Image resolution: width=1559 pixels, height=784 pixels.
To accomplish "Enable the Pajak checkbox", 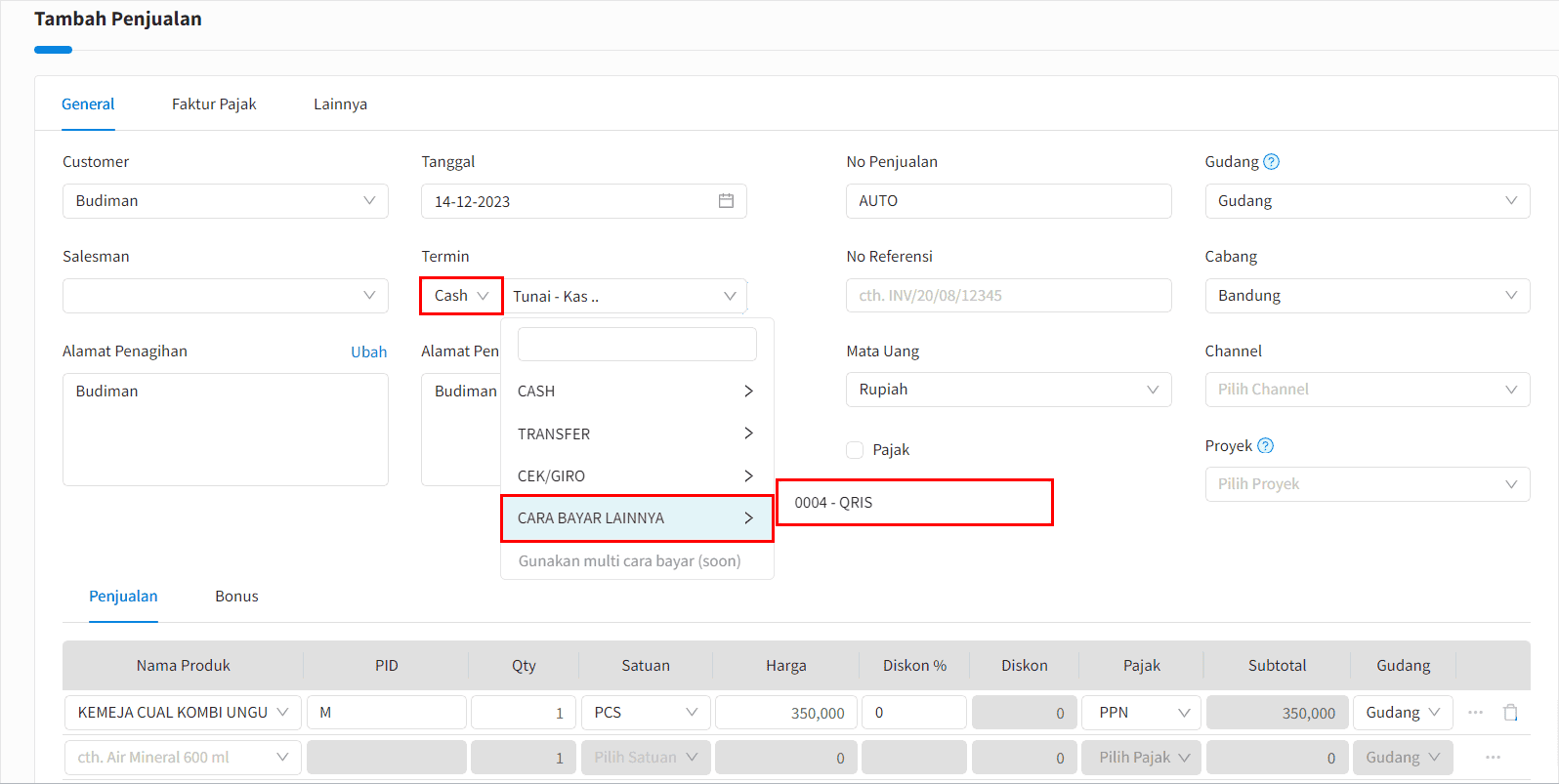I will coord(855,450).
